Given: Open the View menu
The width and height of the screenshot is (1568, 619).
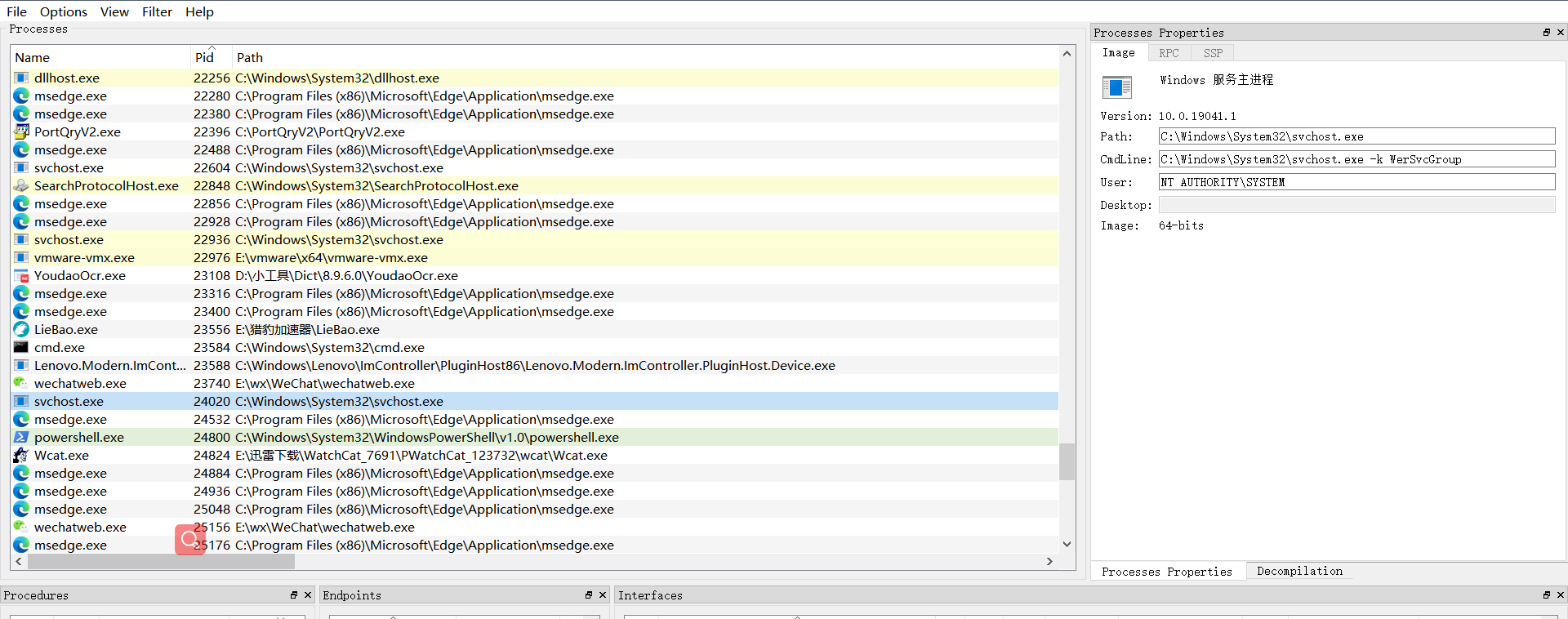Looking at the screenshot, I should [x=114, y=11].
